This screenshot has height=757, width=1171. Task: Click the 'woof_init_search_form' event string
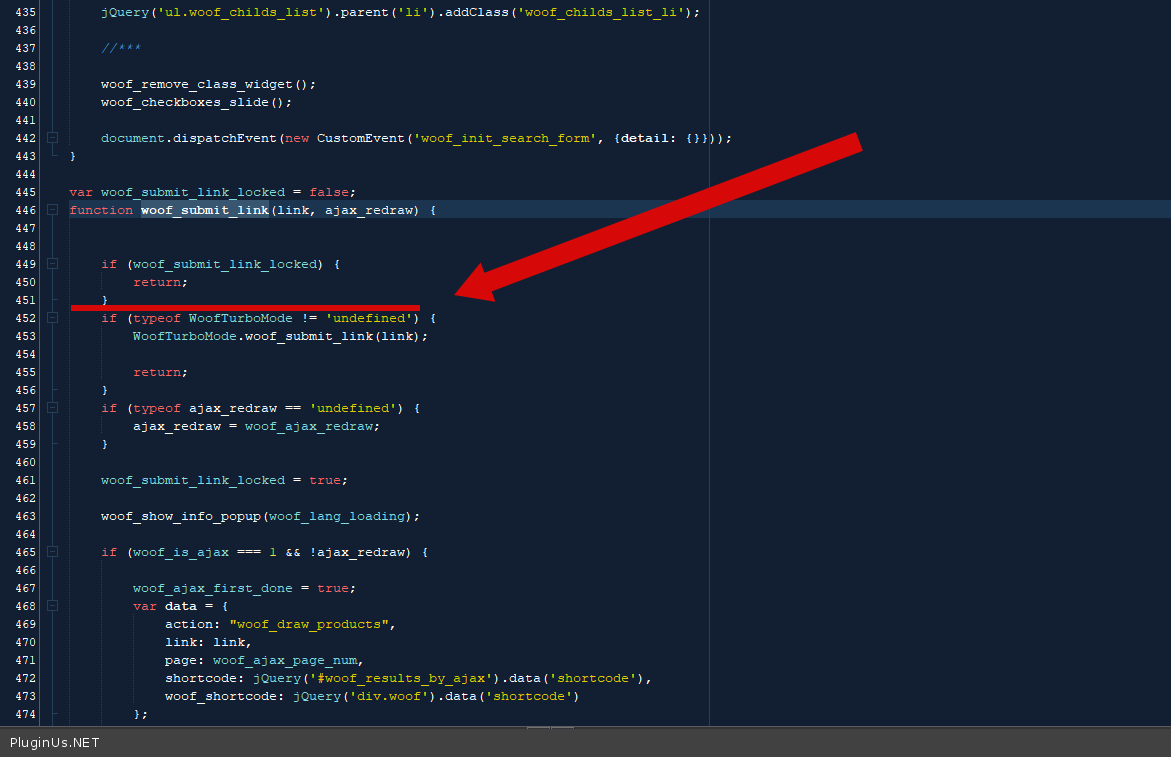(504, 138)
